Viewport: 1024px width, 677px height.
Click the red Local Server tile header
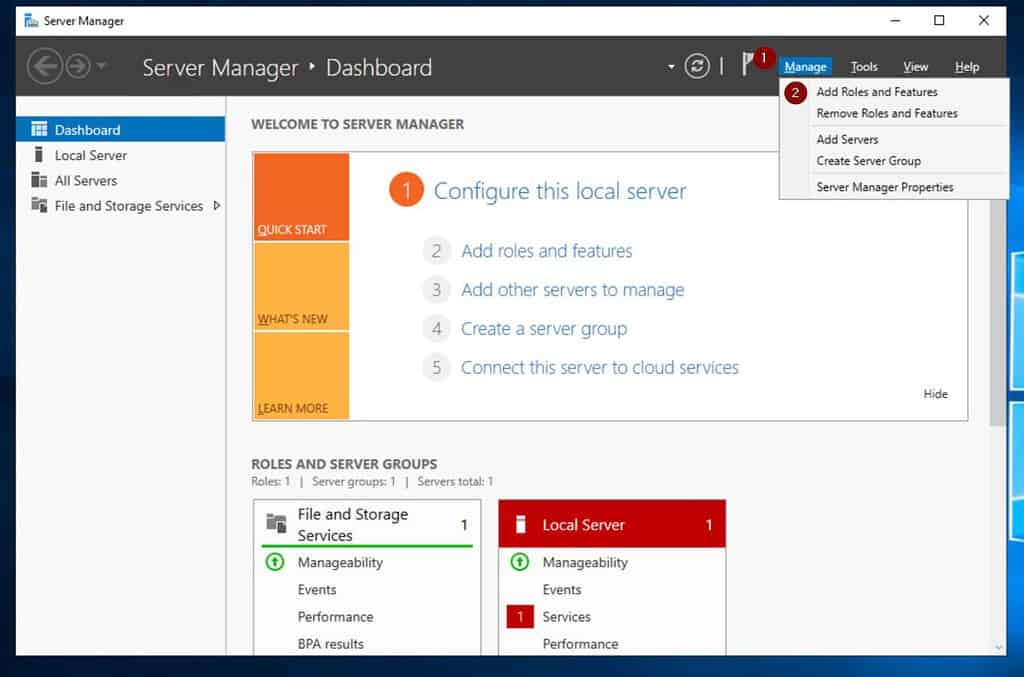pos(612,524)
